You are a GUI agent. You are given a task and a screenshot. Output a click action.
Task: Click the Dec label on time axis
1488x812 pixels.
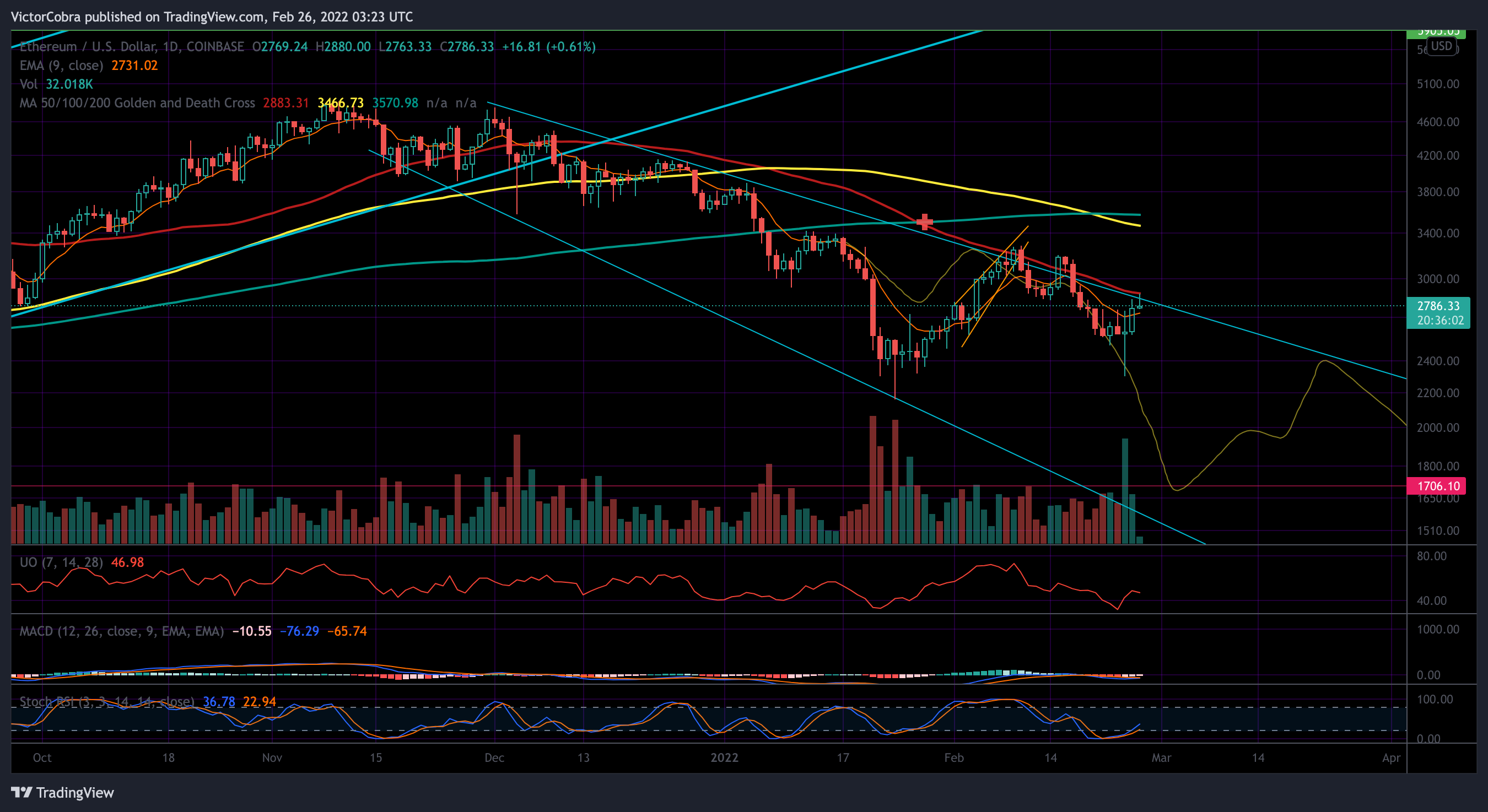[x=494, y=757]
